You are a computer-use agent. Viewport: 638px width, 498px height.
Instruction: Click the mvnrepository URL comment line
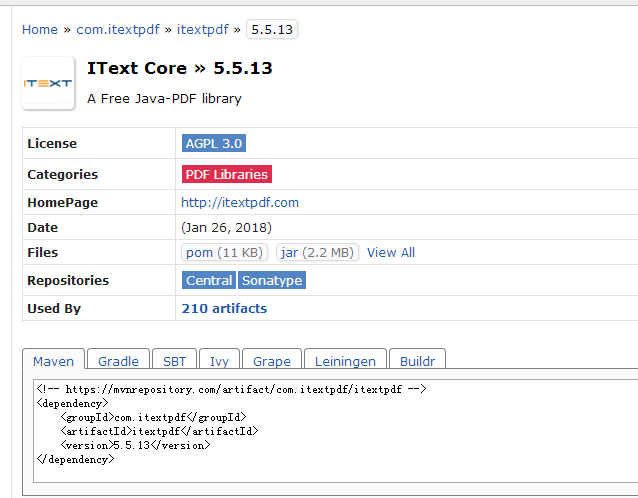coord(231,389)
